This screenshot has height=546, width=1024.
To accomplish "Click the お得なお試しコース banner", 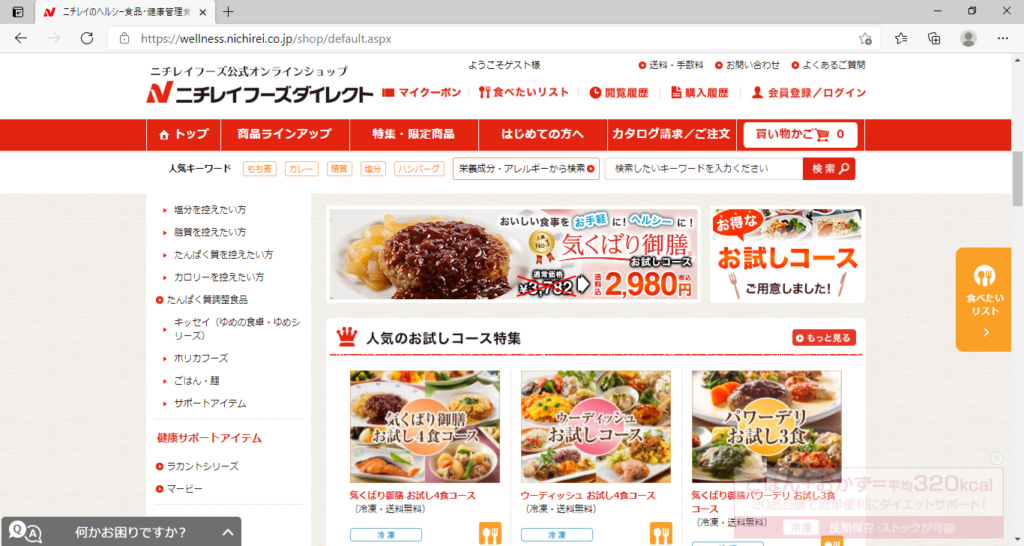I will coord(788,254).
